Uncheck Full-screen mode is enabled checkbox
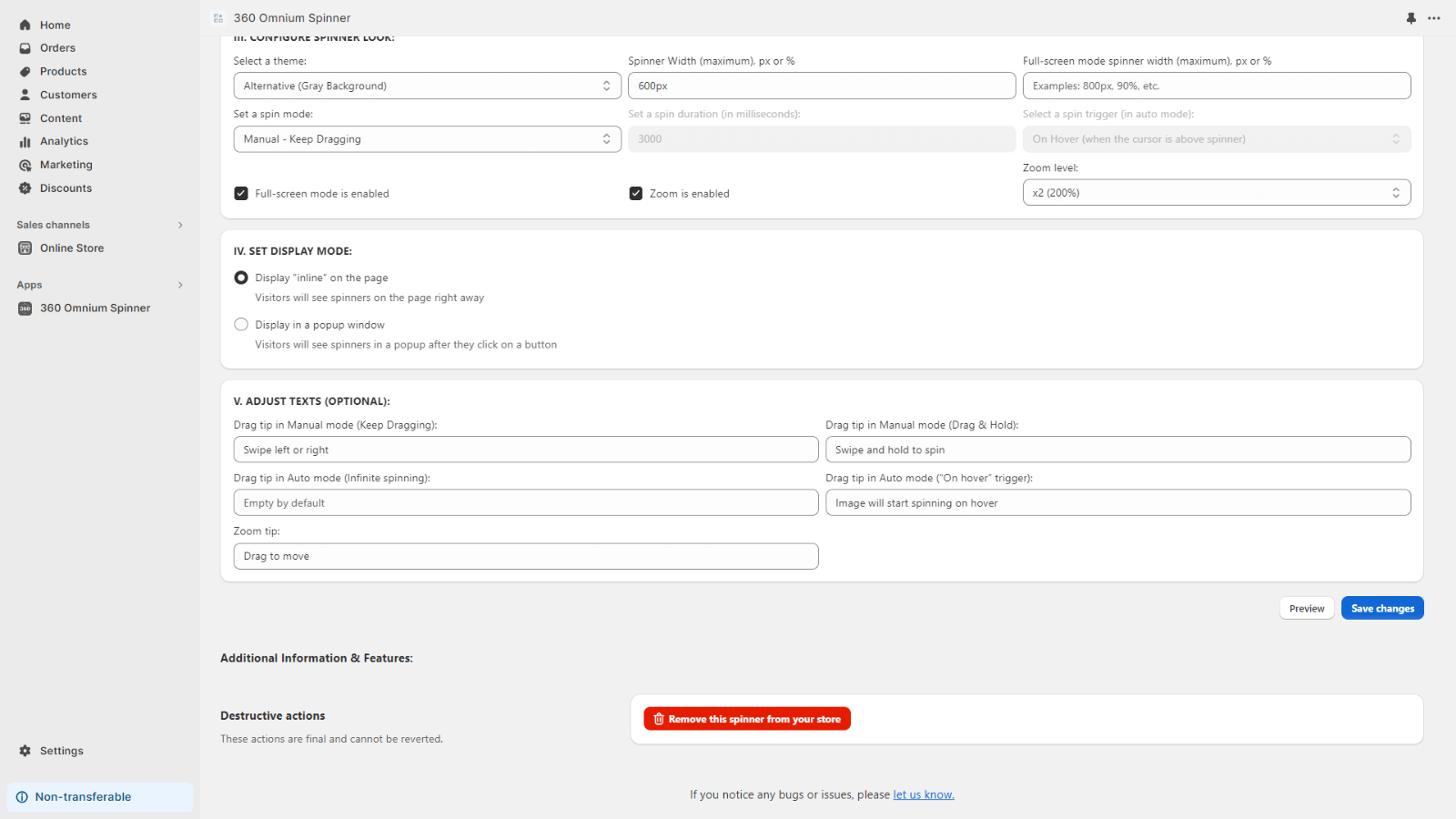 pyautogui.click(x=241, y=194)
